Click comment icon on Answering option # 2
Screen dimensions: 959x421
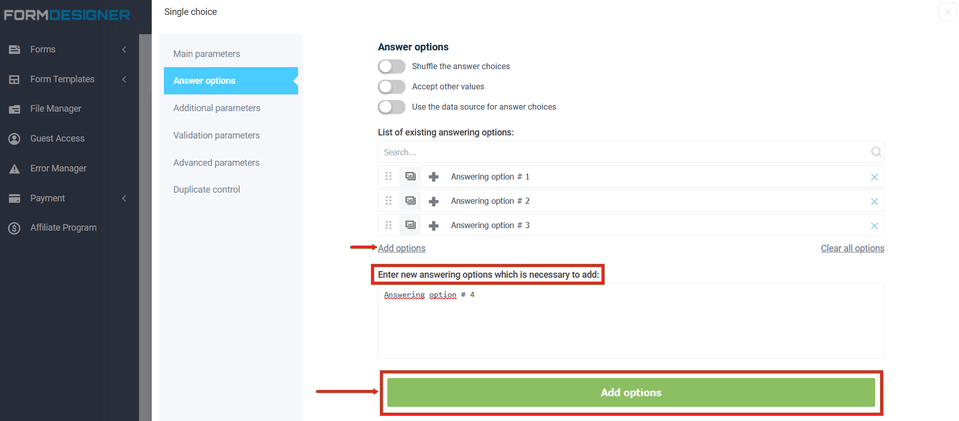411,201
